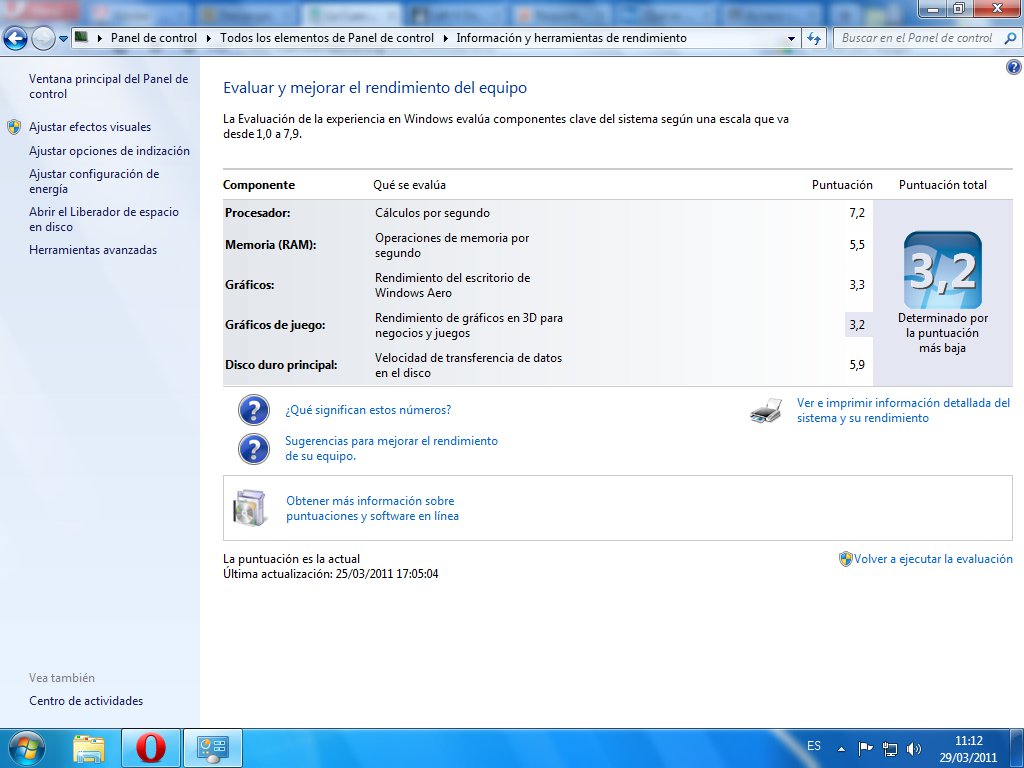Focus the Buscar en el Panel de control field
Screen dimensions: 1024x768
click(x=917, y=39)
